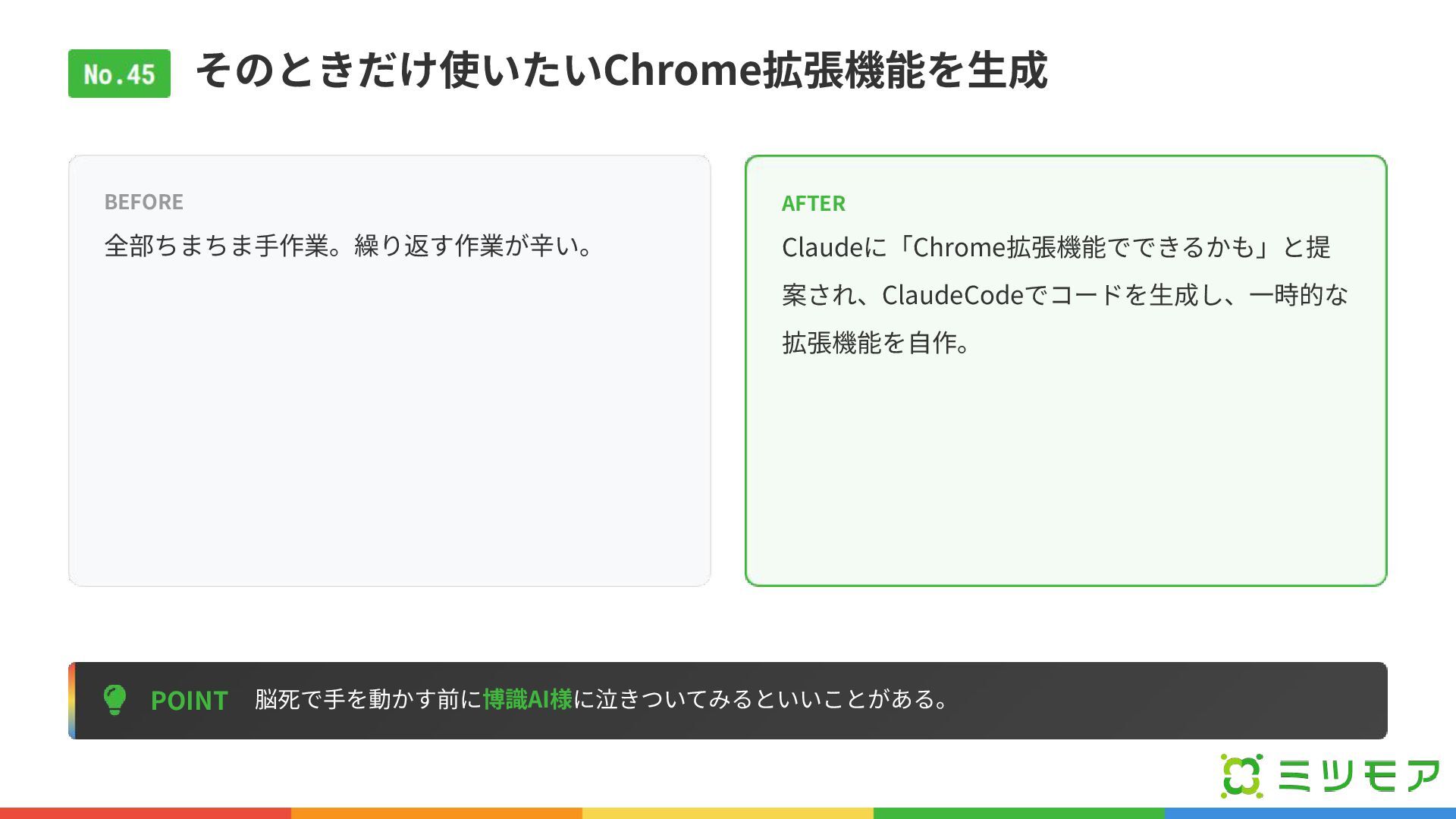Image resolution: width=1456 pixels, height=819 pixels.
Task: Click the ミツモア brand text
Action: click(1358, 776)
